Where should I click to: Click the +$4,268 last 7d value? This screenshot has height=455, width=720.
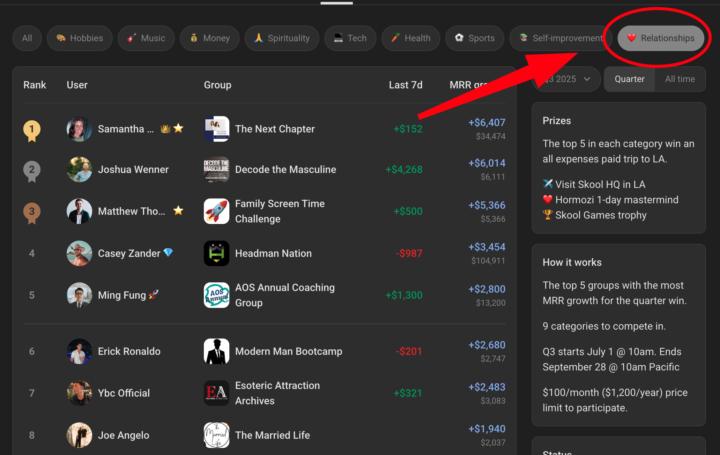404,169
